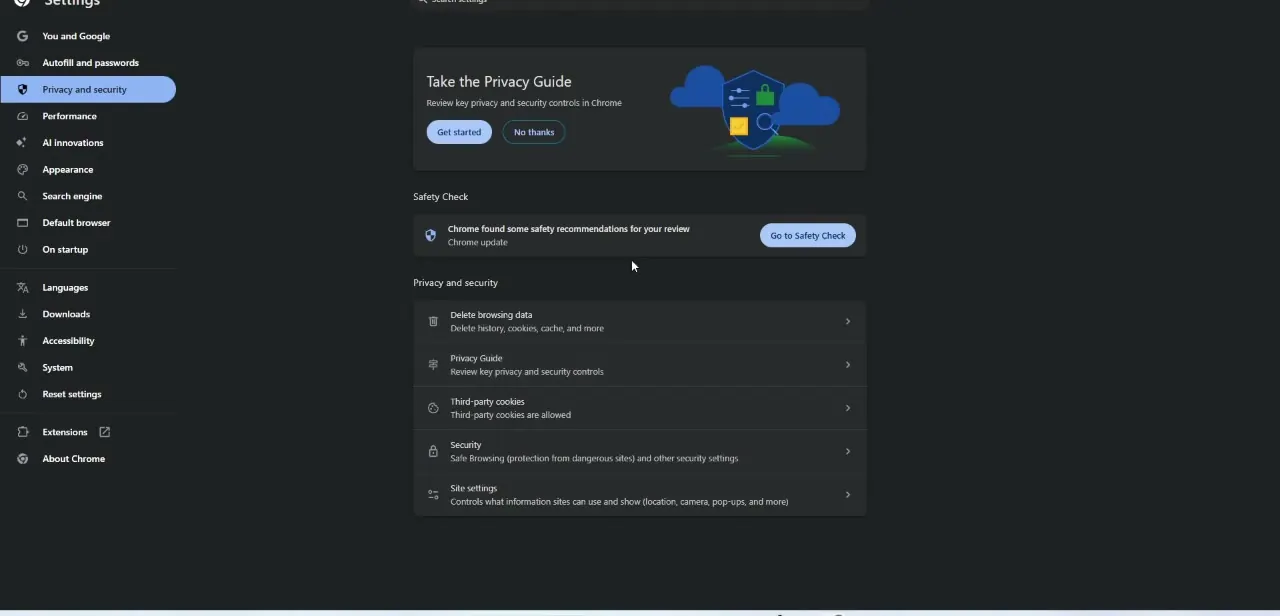Click the chevron arrow on Security row
1280x616 pixels.
[x=847, y=451]
